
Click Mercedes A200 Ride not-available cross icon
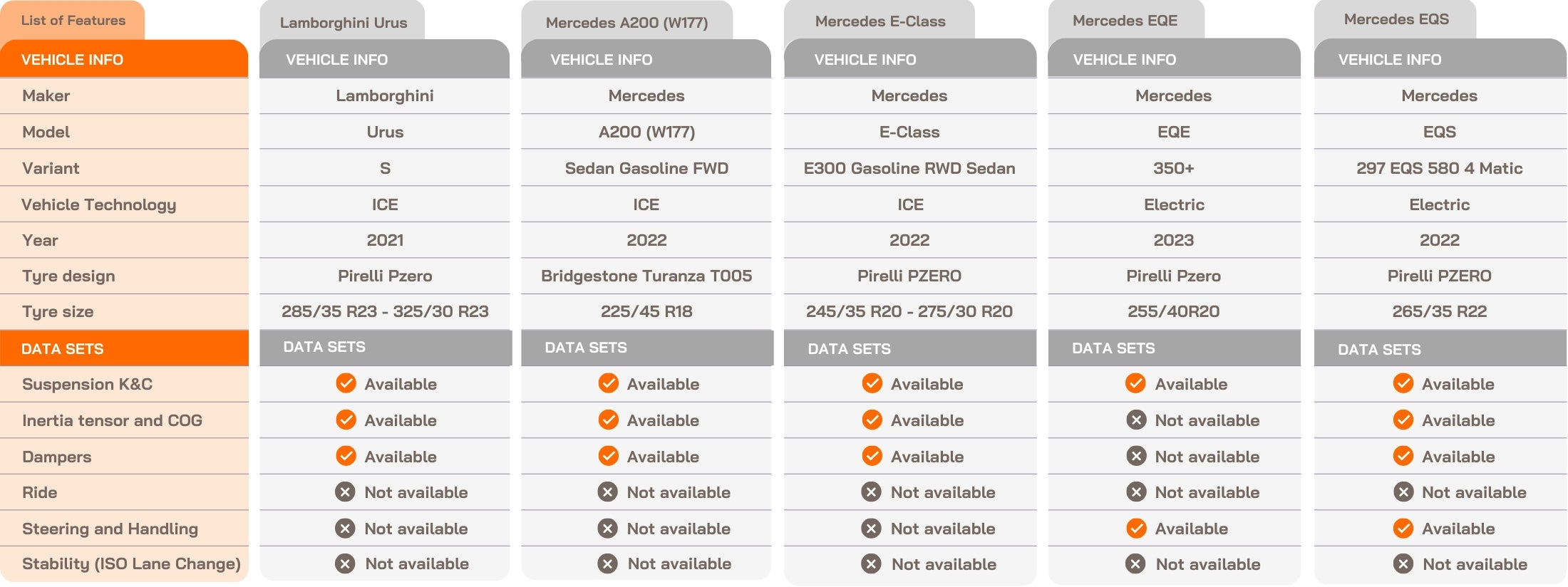click(x=608, y=492)
